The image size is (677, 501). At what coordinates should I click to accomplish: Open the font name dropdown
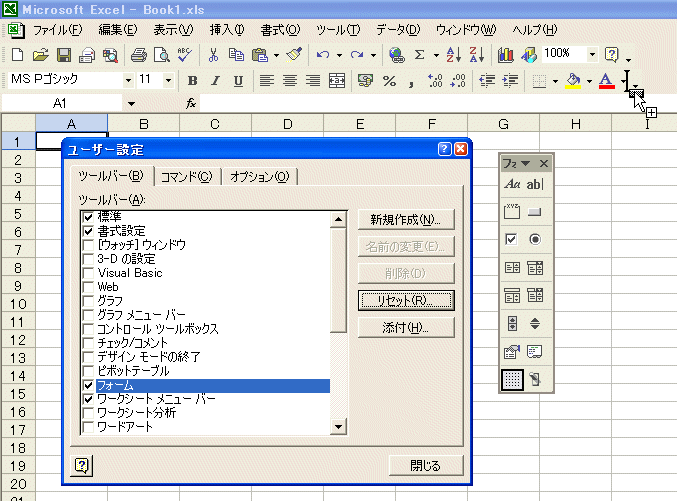[128, 80]
